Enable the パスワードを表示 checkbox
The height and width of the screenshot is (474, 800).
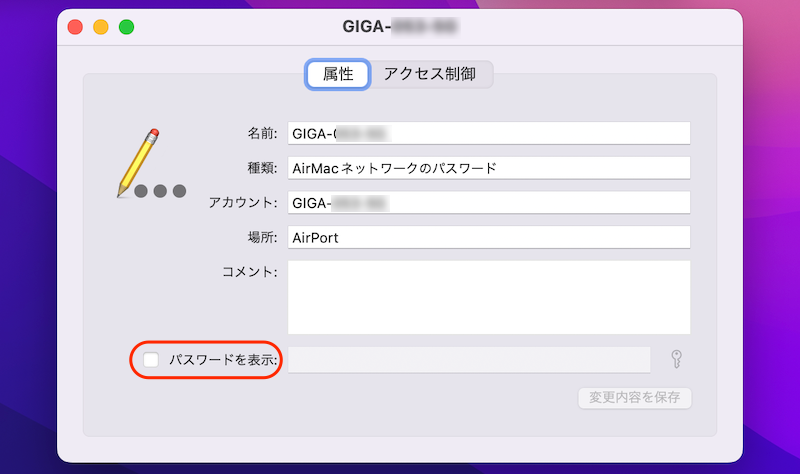(151, 360)
